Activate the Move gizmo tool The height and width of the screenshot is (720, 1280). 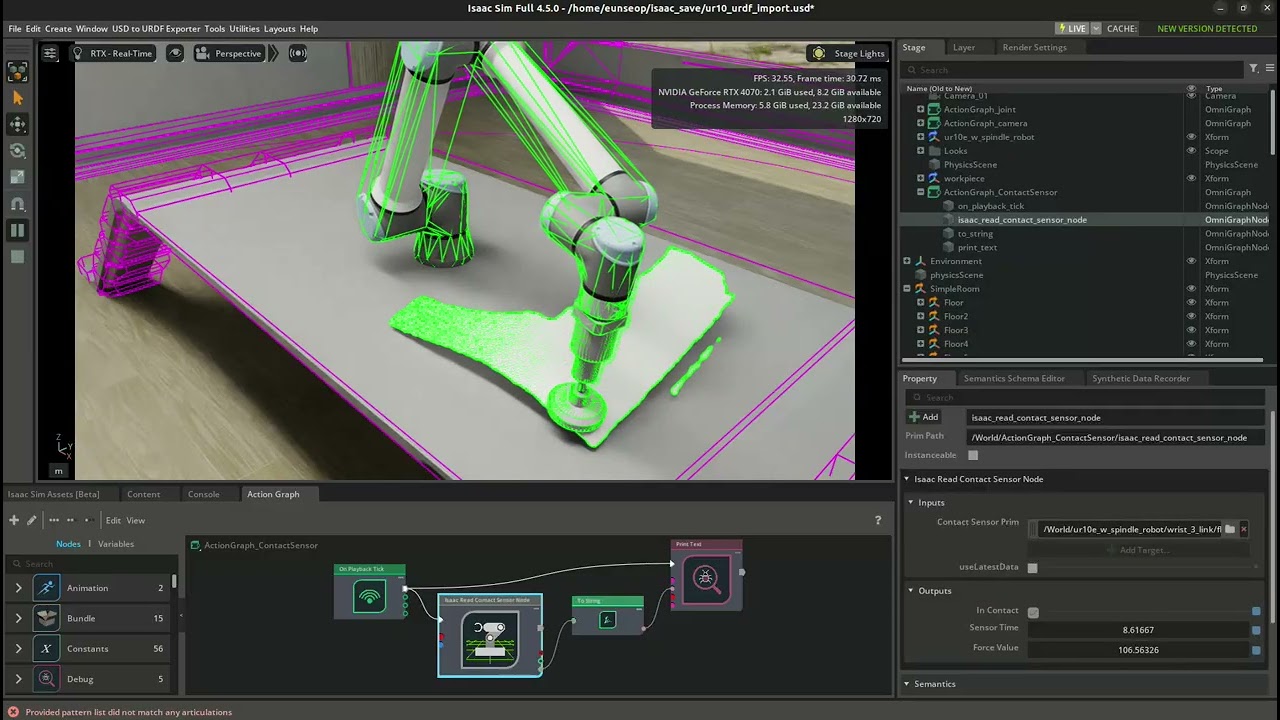[17, 124]
